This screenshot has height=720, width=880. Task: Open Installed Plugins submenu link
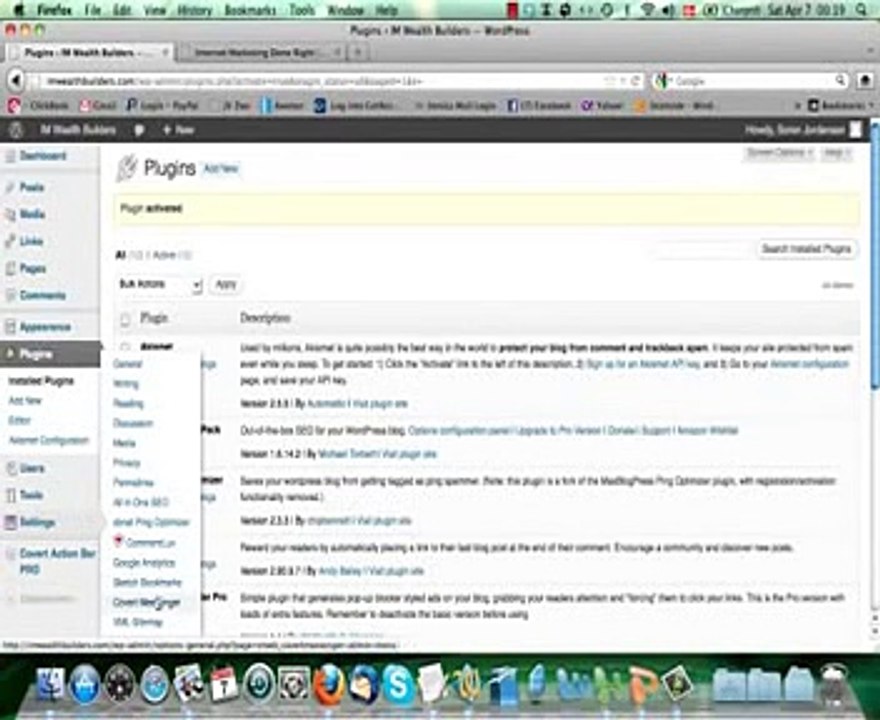[40, 381]
